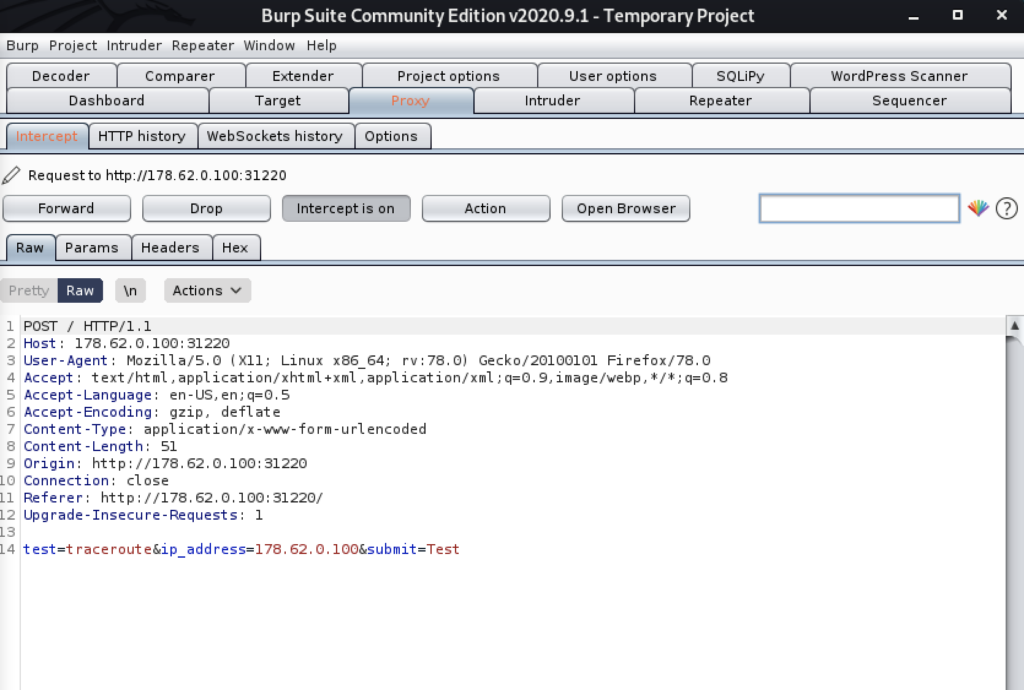Click the Accept-Encoding header line

tap(152, 412)
